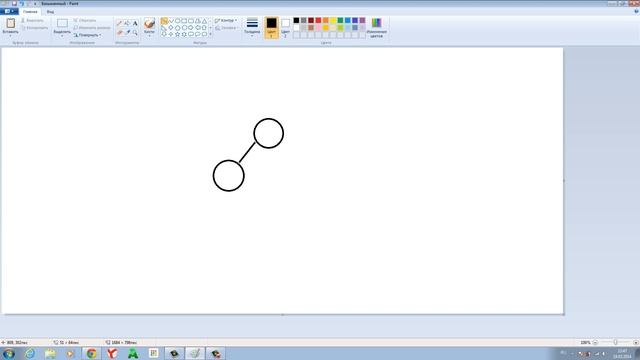Open the Paint application menu button
Image resolution: width=640 pixels, height=360 pixels.
(x=9, y=11)
